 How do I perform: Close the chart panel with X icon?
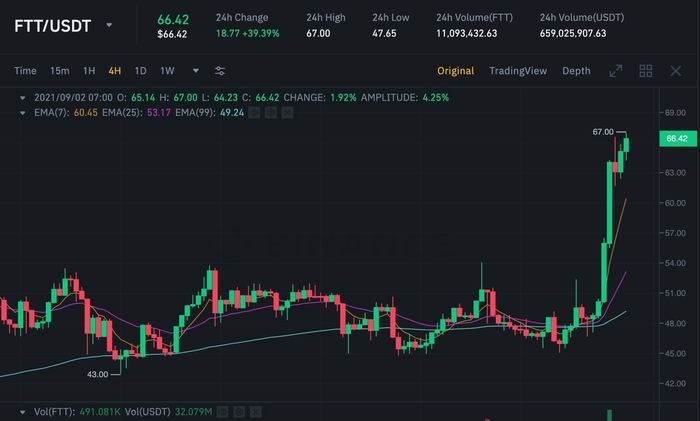(675, 71)
